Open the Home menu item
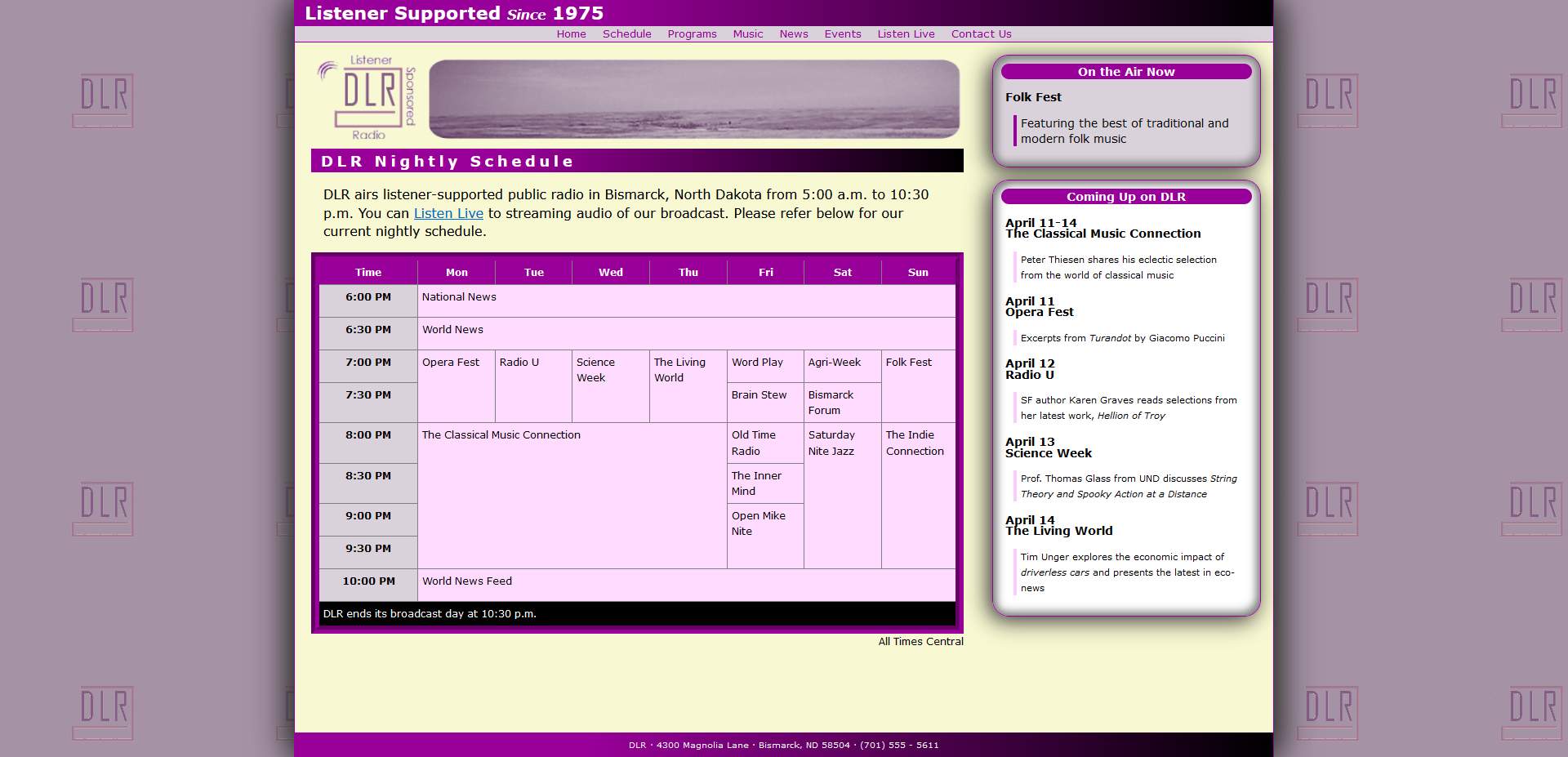The image size is (1568, 757). 571,33
